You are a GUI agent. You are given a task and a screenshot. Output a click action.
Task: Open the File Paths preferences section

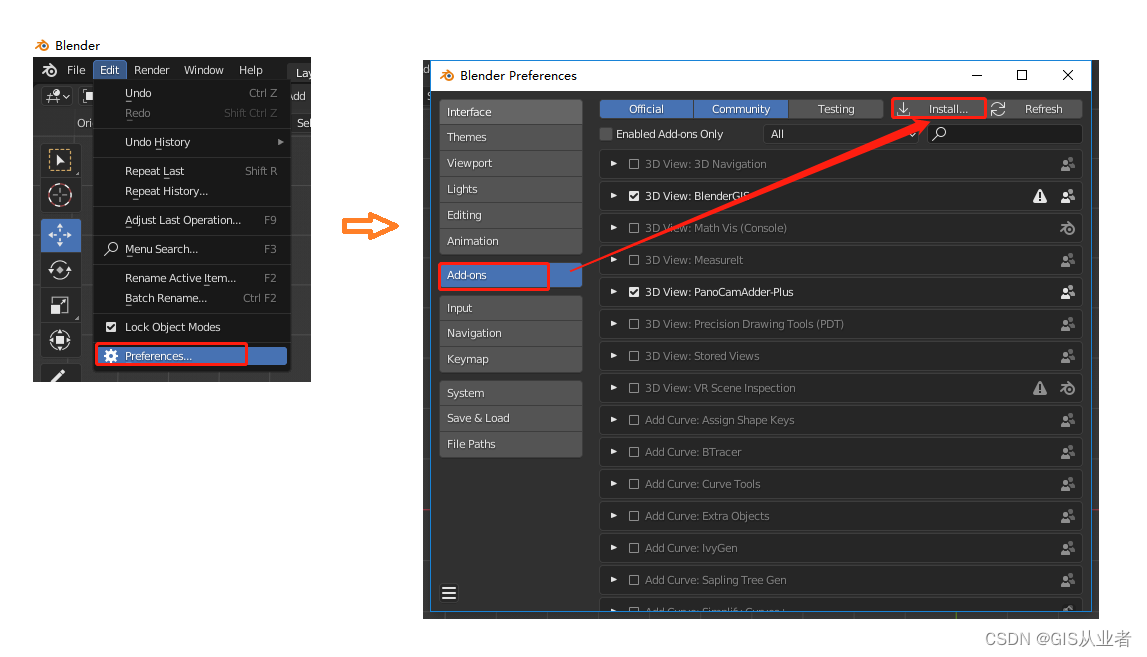tap(511, 444)
